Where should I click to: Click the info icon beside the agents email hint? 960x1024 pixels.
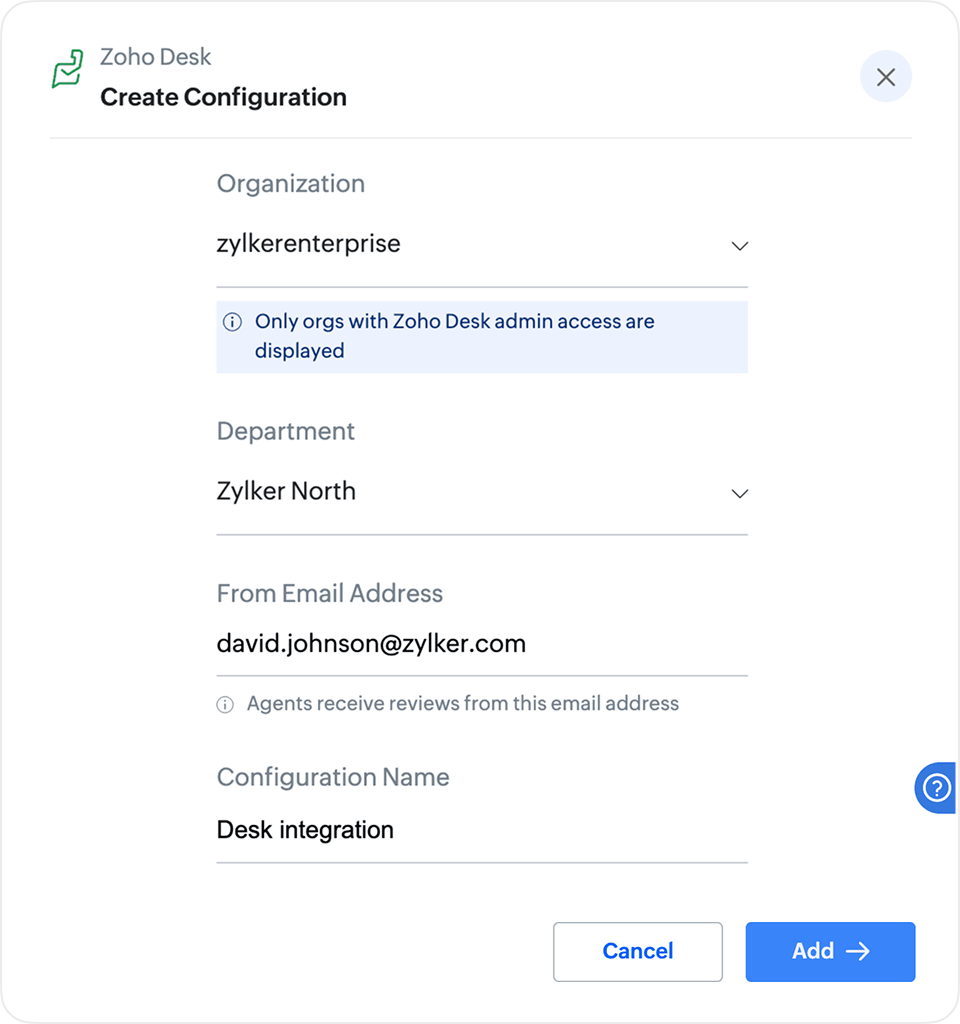click(226, 704)
